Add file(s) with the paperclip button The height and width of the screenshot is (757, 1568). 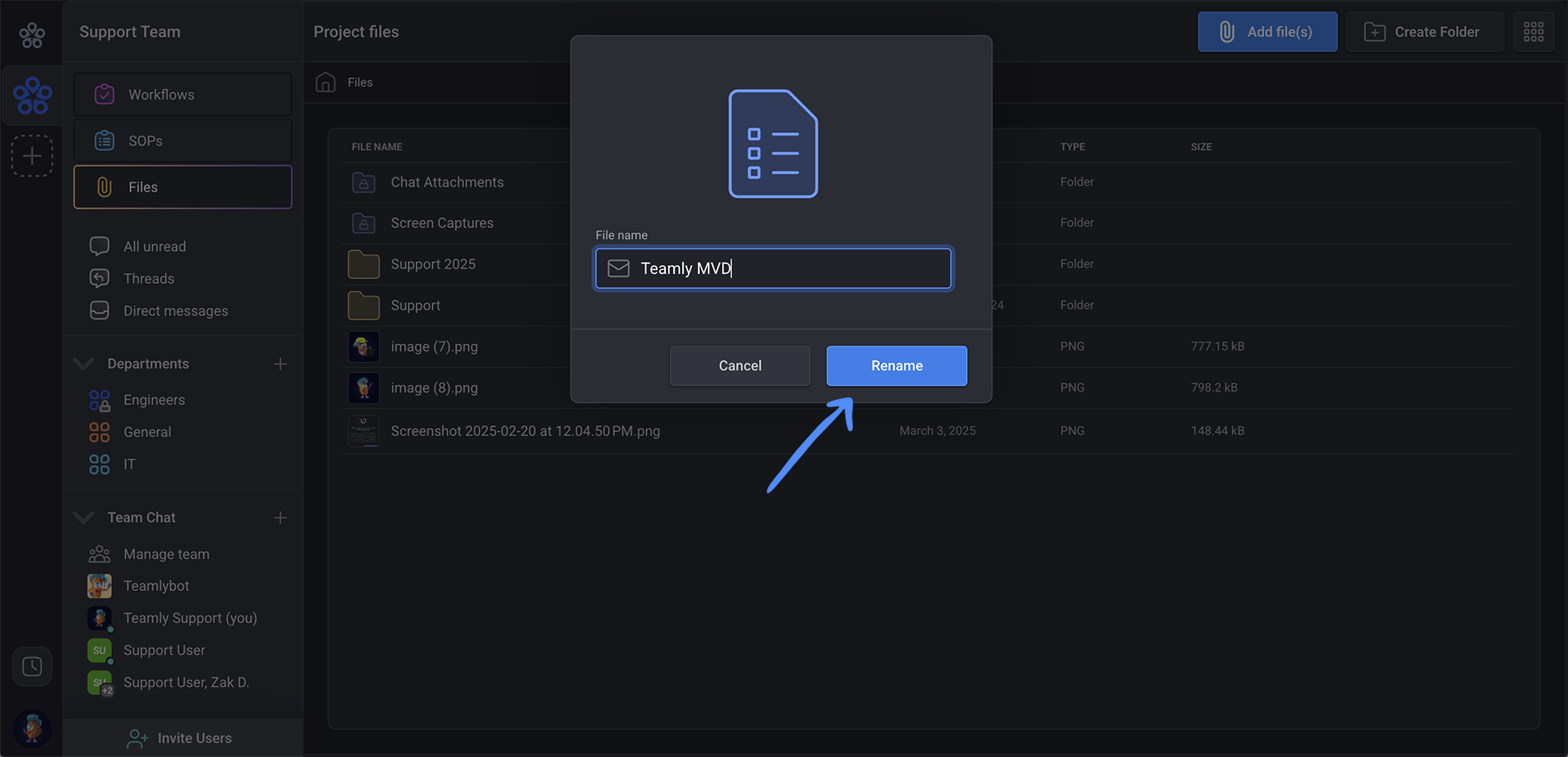pyautogui.click(x=1268, y=32)
